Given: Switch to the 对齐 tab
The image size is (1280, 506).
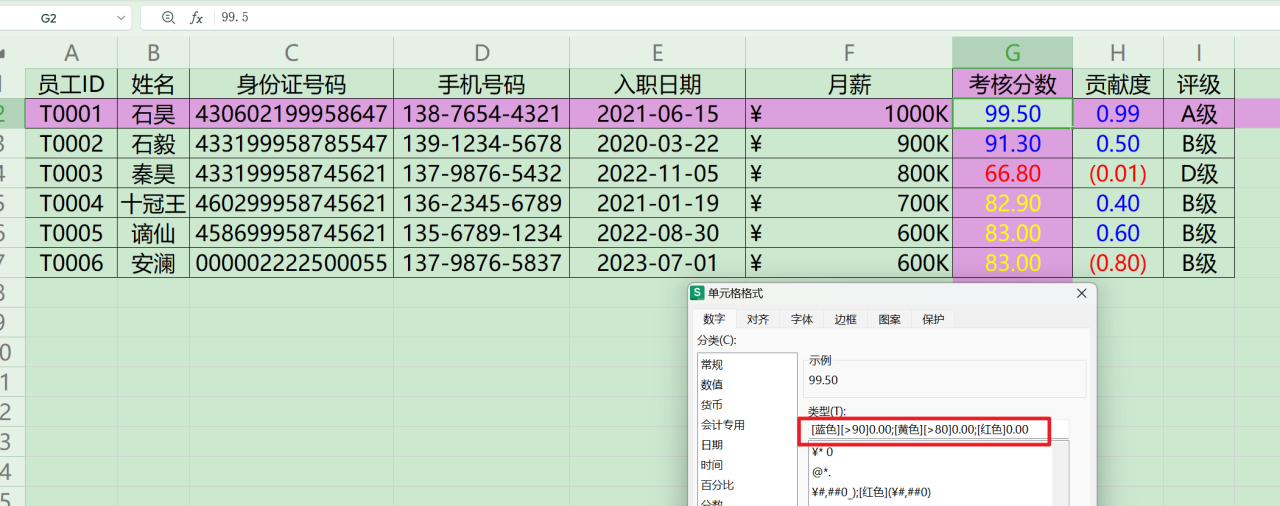Looking at the screenshot, I should point(758,319).
